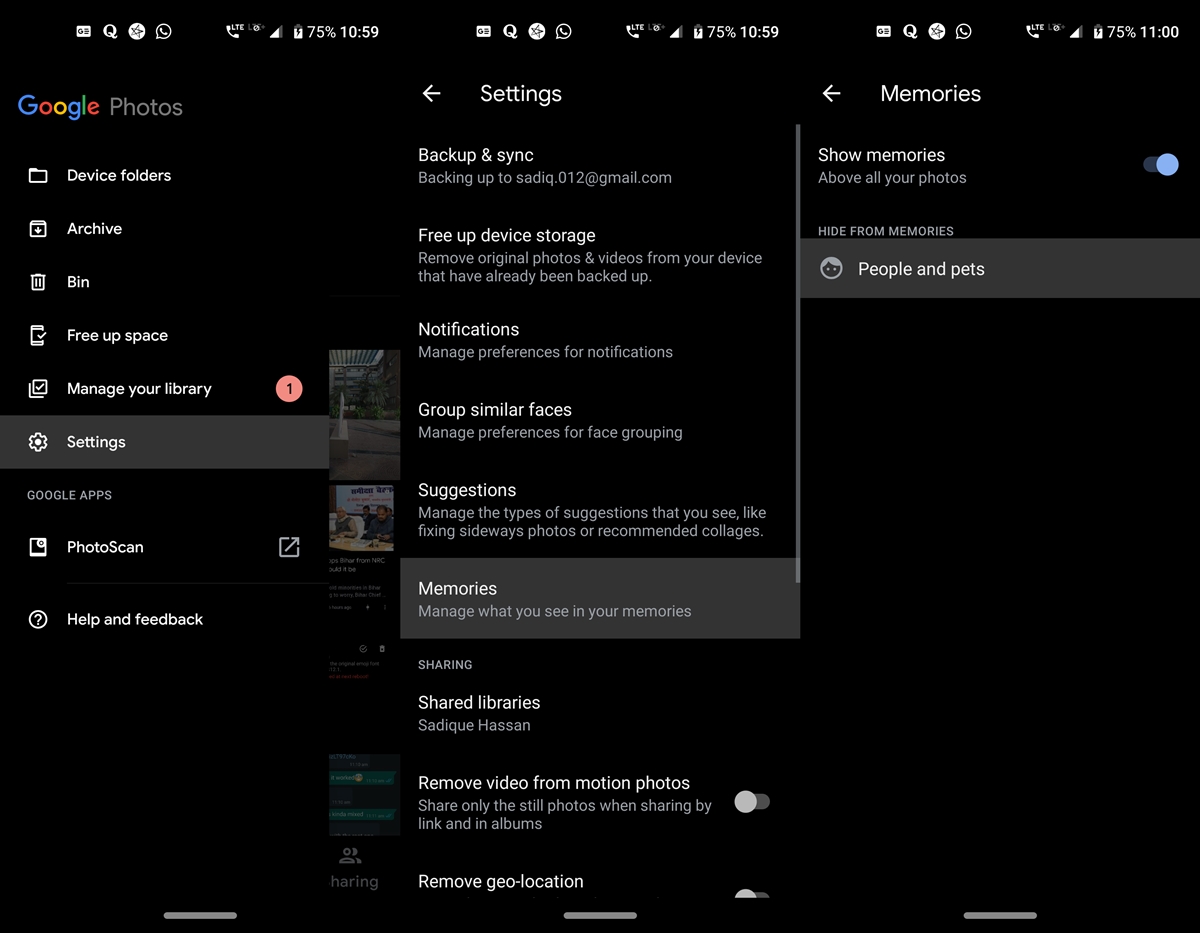Click the Free up space phone icon
The image size is (1200, 933).
pyautogui.click(x=38, y=336)
